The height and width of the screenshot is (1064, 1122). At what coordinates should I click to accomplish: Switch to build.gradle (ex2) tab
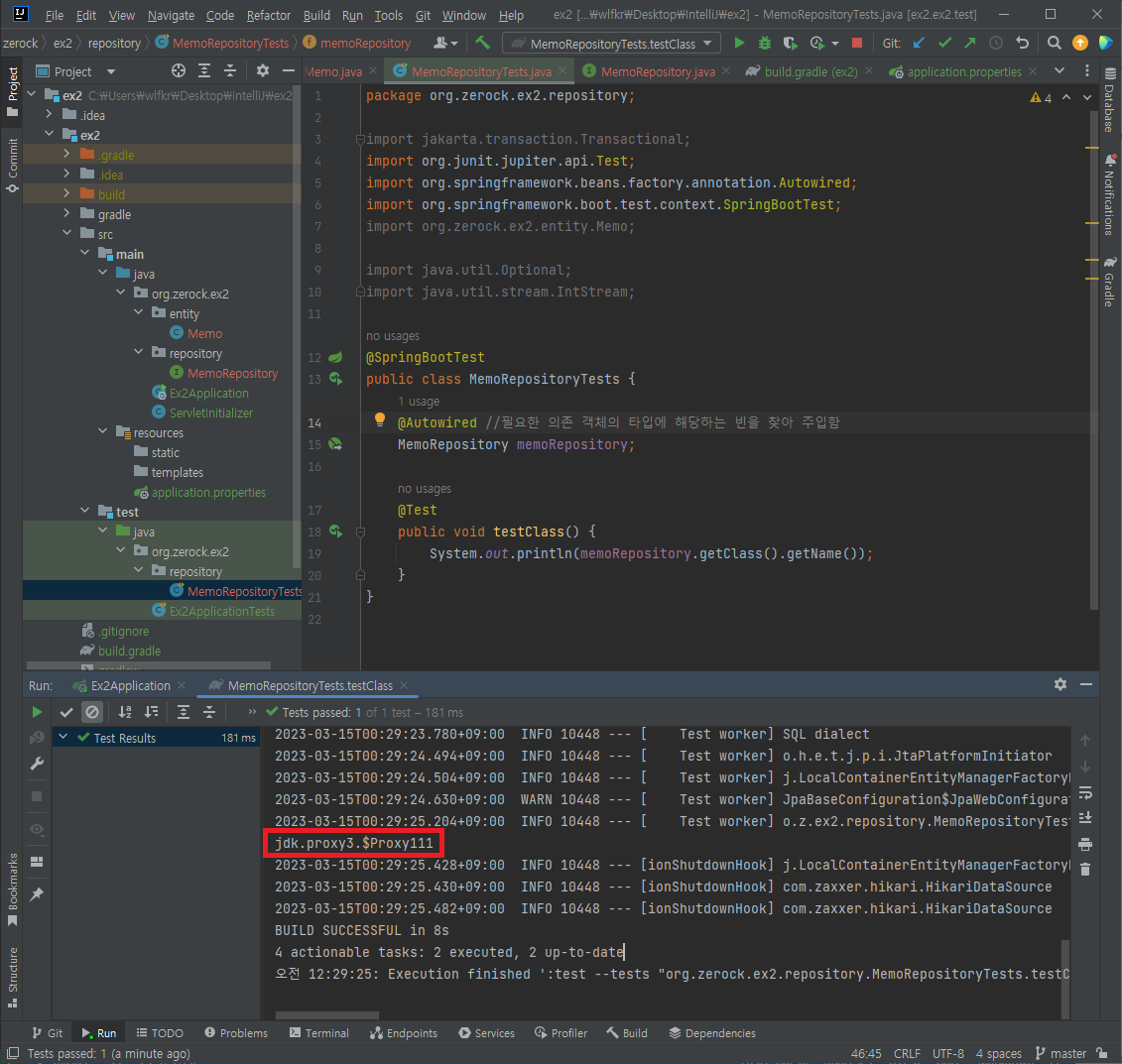coord(810,71)
